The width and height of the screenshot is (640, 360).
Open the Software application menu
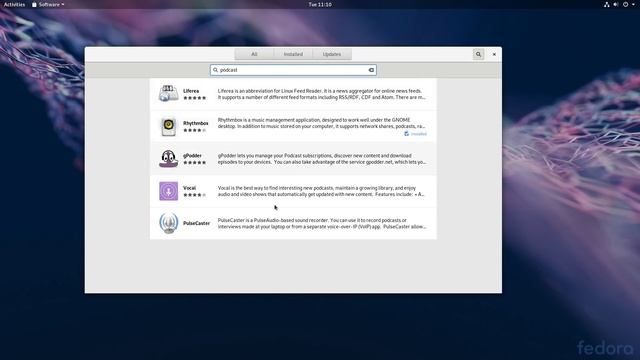48,4
